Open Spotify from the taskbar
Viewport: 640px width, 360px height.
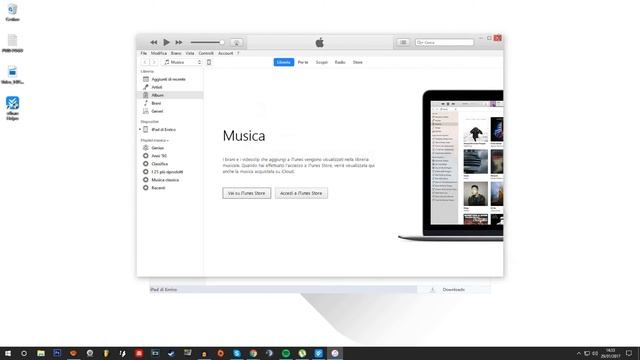click(x=286, y=353)
